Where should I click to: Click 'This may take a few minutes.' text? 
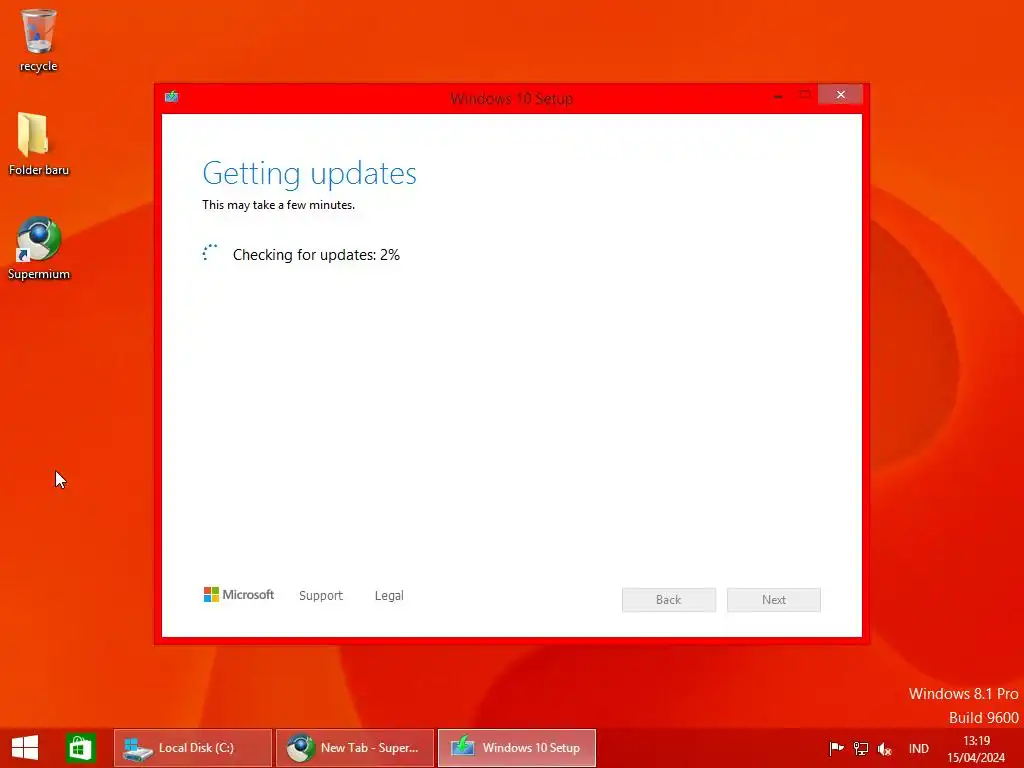click(279, 205)
